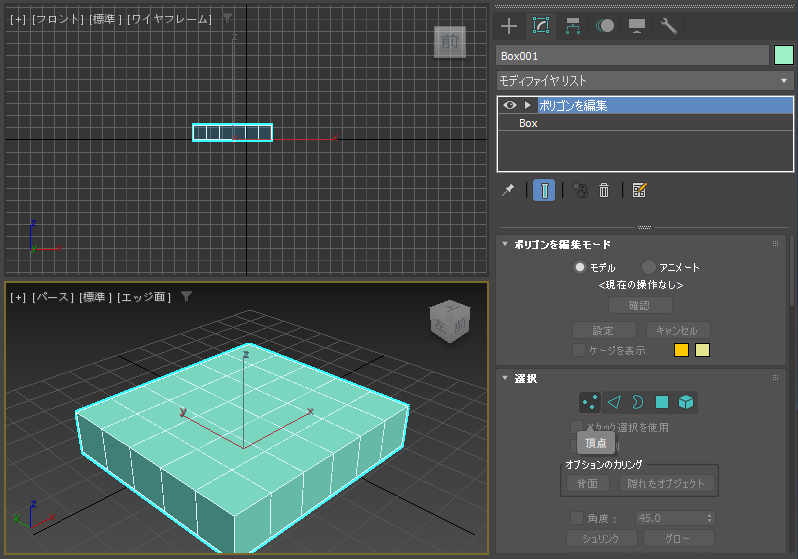Open the モディファイヤ リスト dropdown
The height and width of the screenshot is (559, 798).
coord(644,81)
